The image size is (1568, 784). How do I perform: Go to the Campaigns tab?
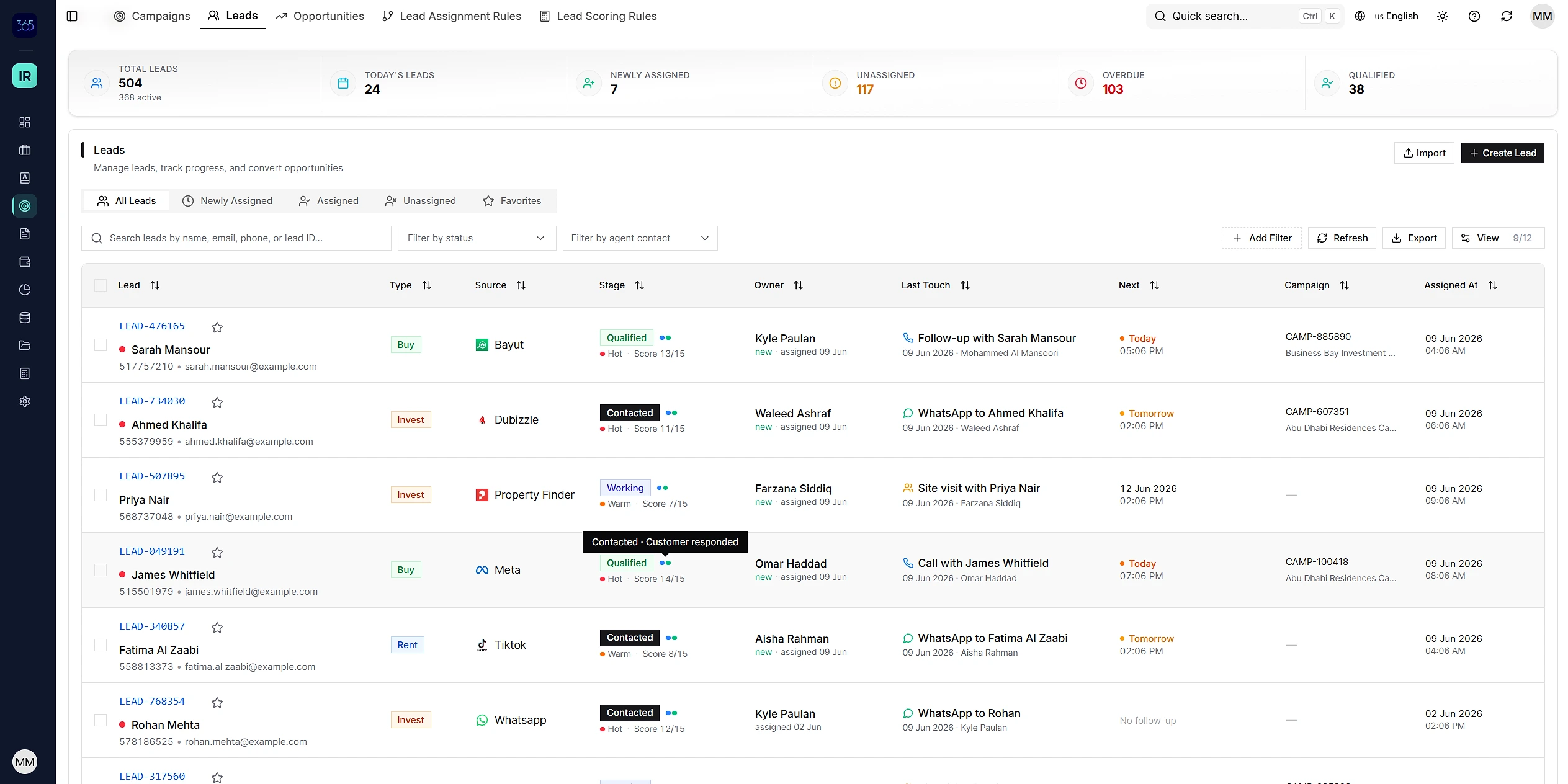152,16
